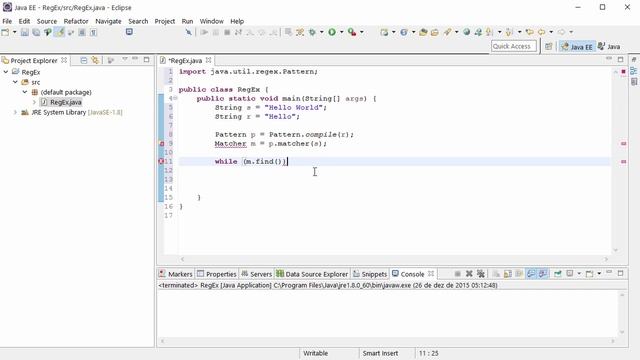
Task: Open the Open Console dropdown arrow
Action: tap(599, 273)
